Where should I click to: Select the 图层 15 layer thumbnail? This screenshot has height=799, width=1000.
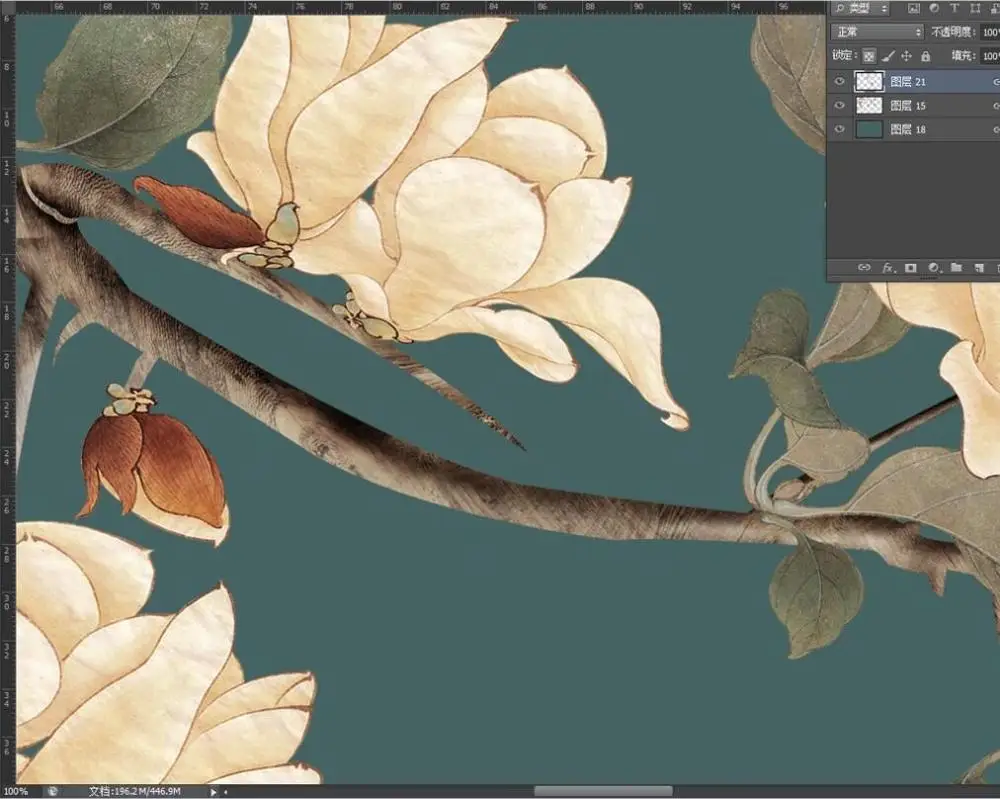coord(869,106)
